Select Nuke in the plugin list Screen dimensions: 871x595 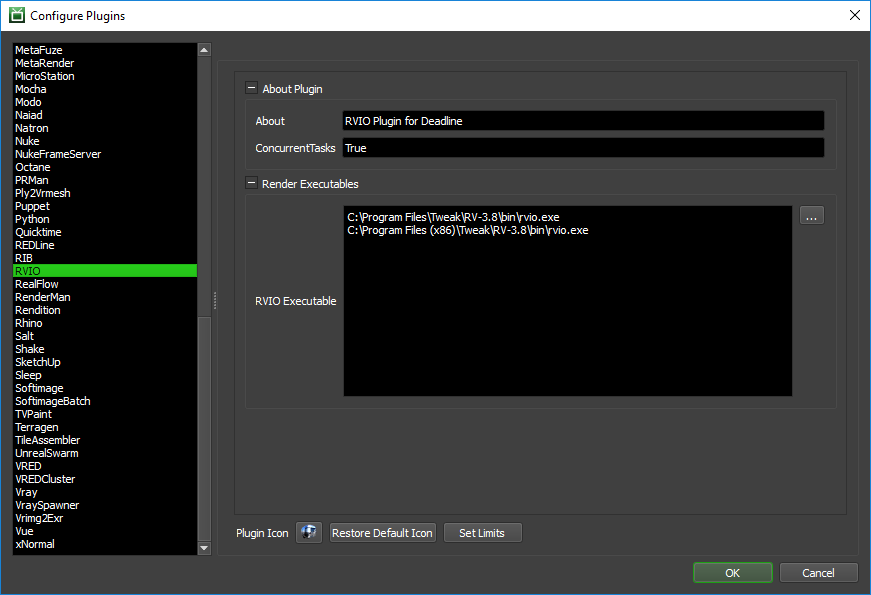point(27,141)
